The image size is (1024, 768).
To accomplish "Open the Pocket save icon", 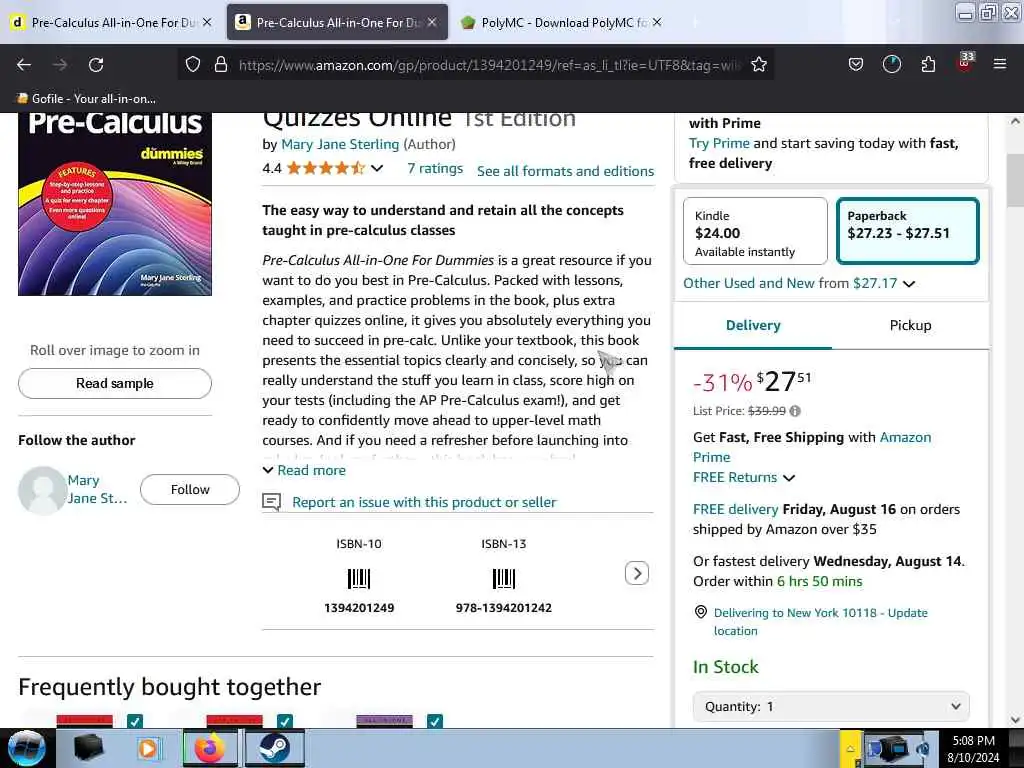I will 856,65.
